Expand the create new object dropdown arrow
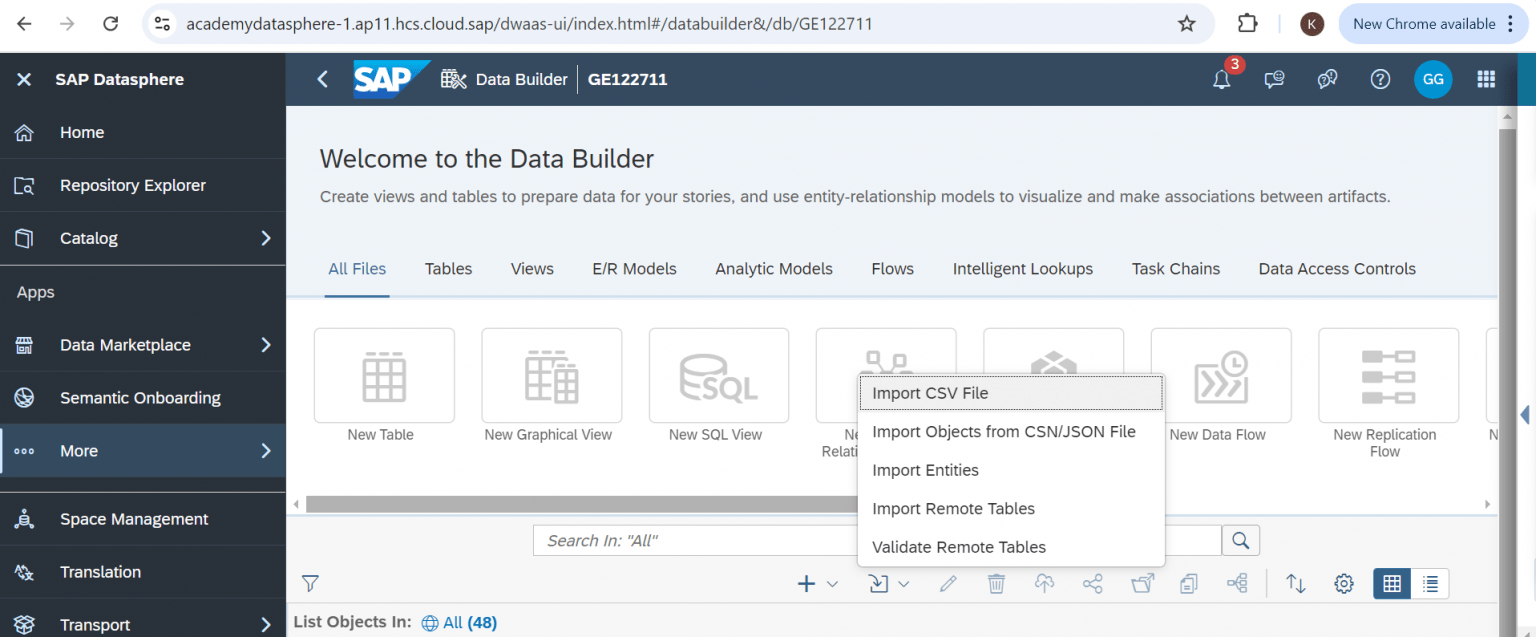The image size is (1536, 637). 831,583
